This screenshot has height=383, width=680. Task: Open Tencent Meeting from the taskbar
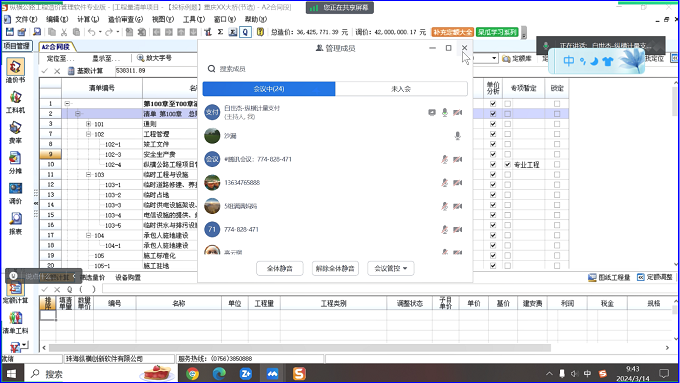pos(272,373)
